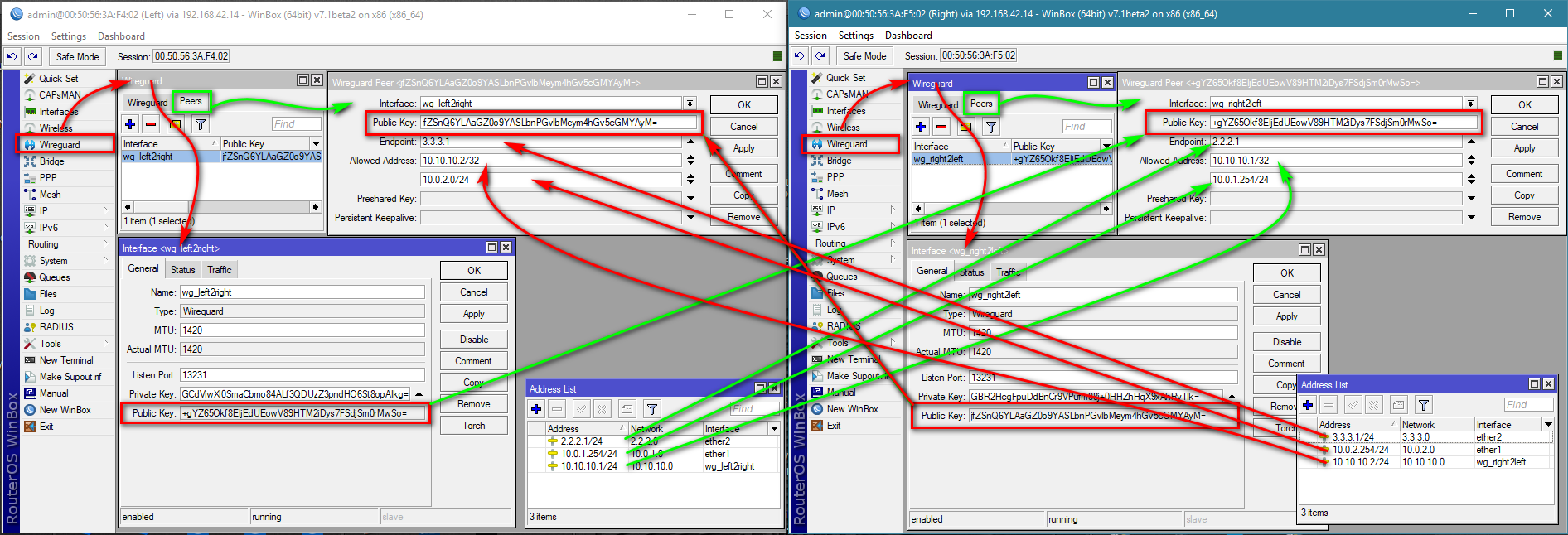Expand the Preshared Key field in right peer dialog
This screenshot has height=535, width=1568.
[1471, 198]
